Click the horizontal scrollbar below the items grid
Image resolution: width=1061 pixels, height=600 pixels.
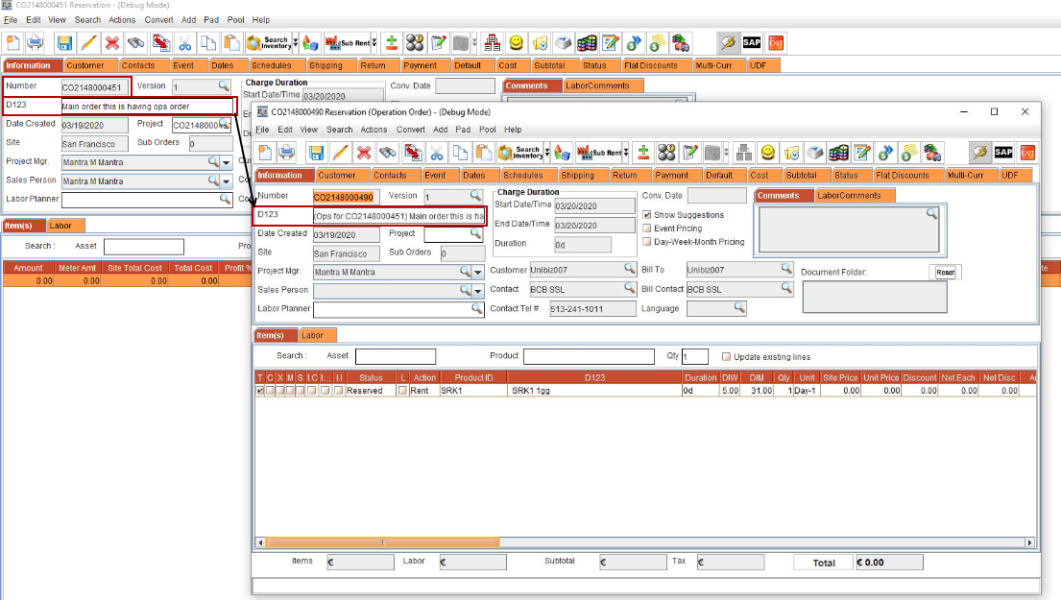[640, 543]
